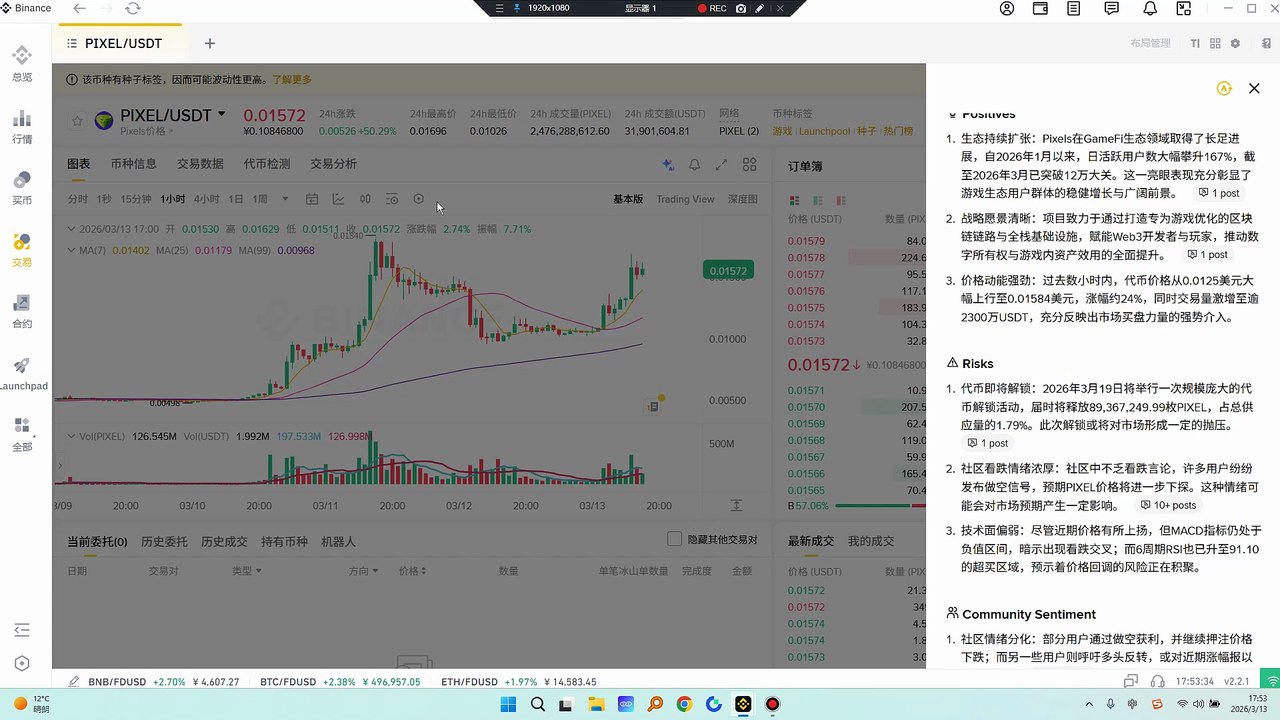The image size is (1280, 720).
Task: Open the 买币 buy crypto sidebar icon
Action: pos(22,187)
